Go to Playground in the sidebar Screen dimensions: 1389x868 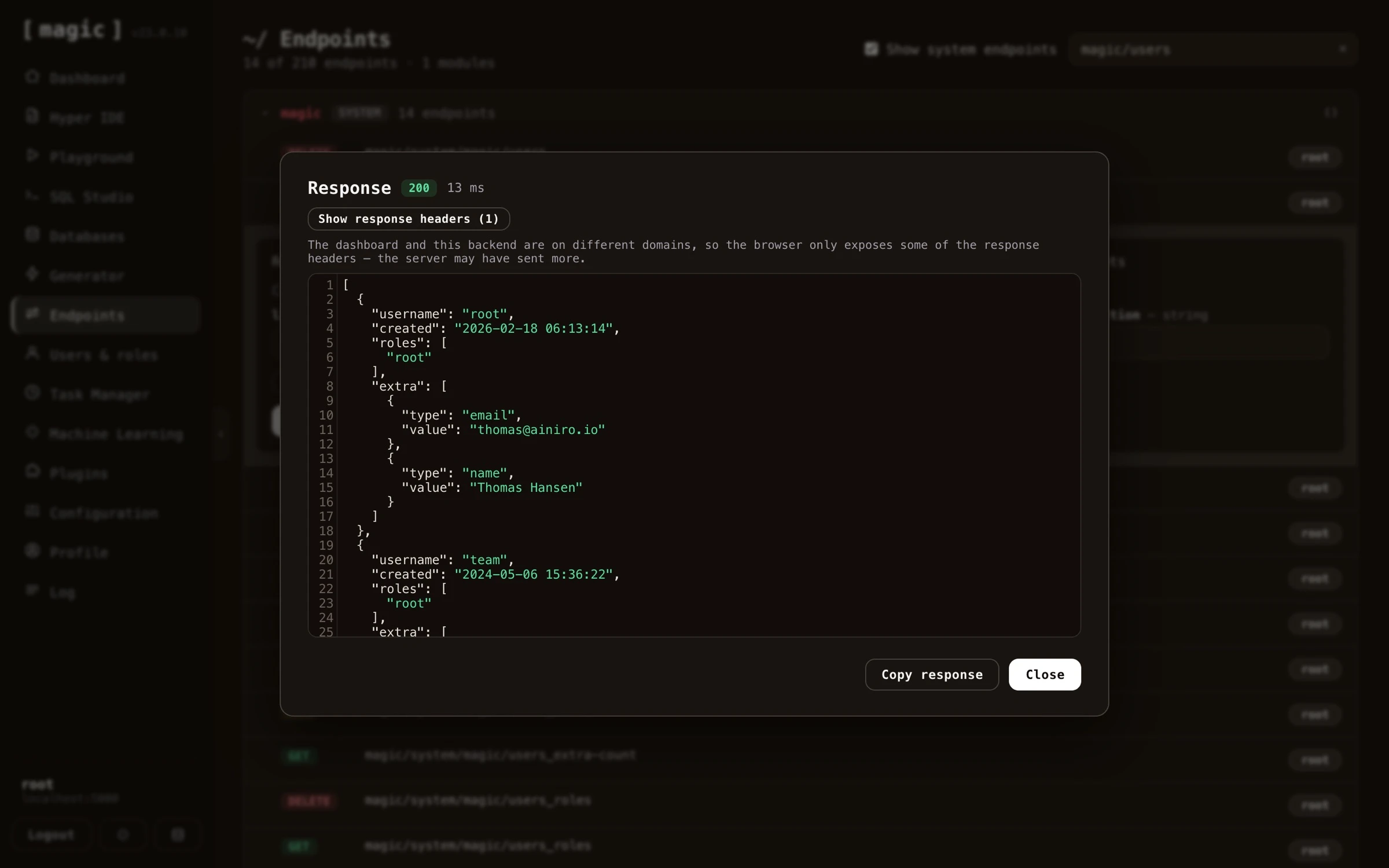[105, 157]
